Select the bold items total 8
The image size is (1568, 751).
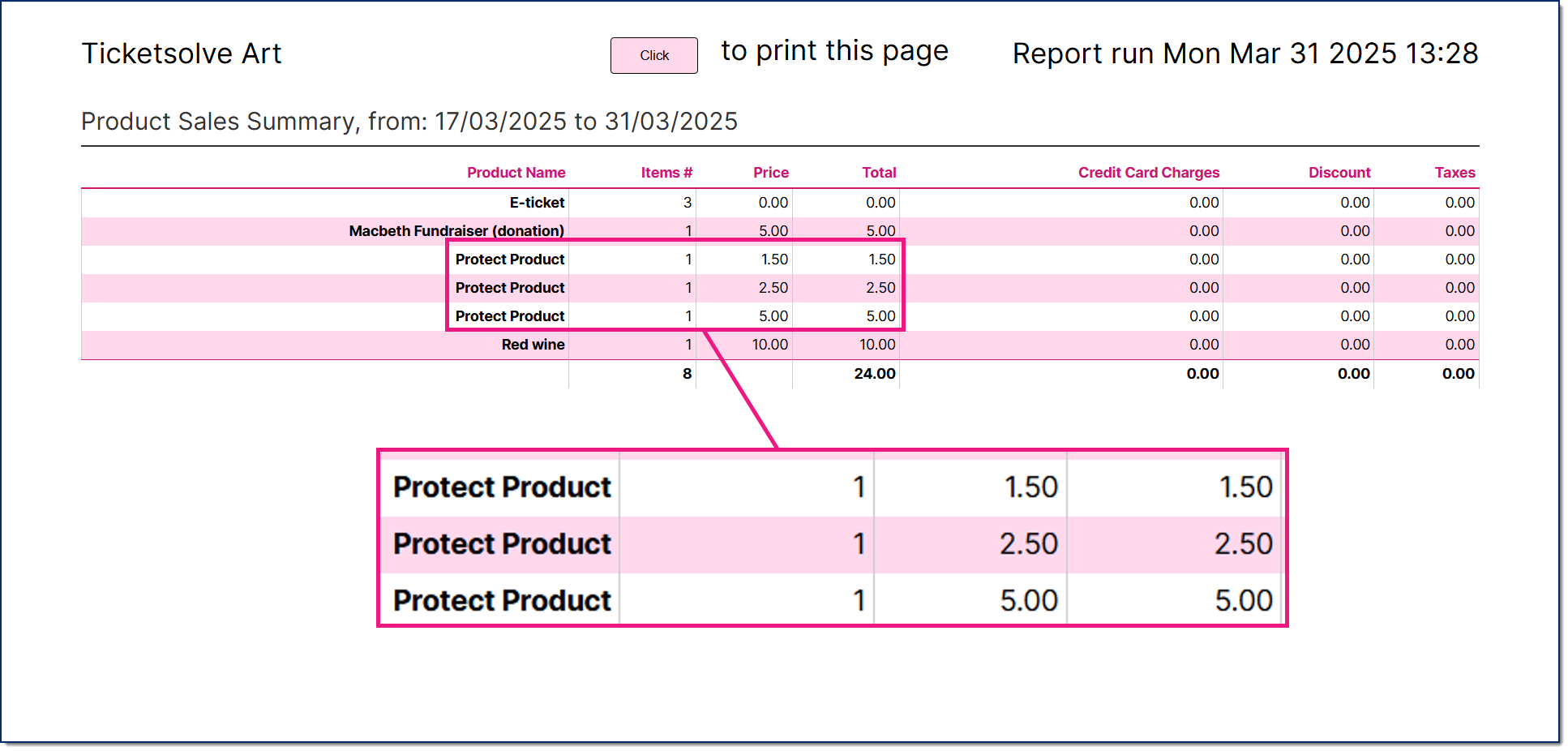688,374
